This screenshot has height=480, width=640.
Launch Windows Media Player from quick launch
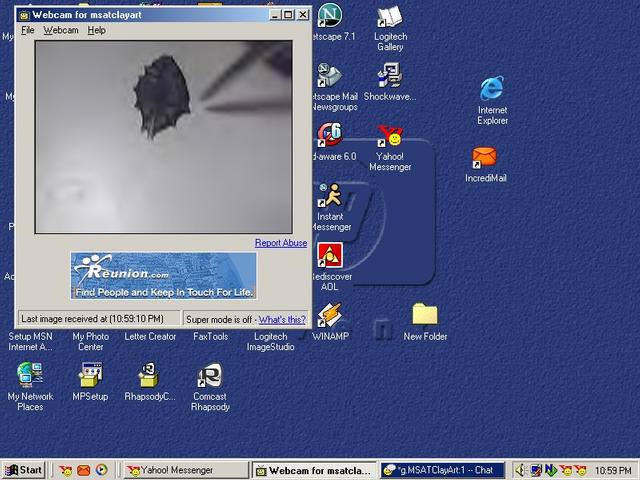102,471
